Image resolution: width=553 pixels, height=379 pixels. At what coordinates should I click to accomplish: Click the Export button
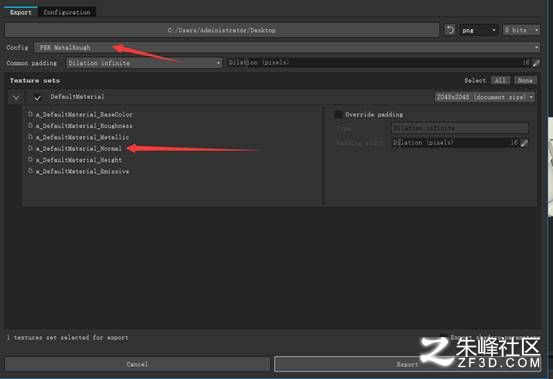pos(407,364)
